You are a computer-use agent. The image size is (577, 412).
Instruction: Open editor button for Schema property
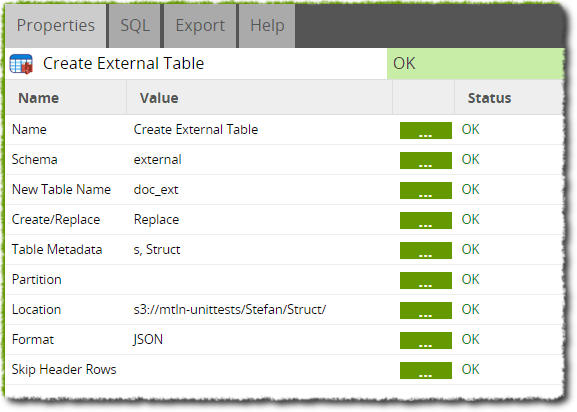pos(426,160)
